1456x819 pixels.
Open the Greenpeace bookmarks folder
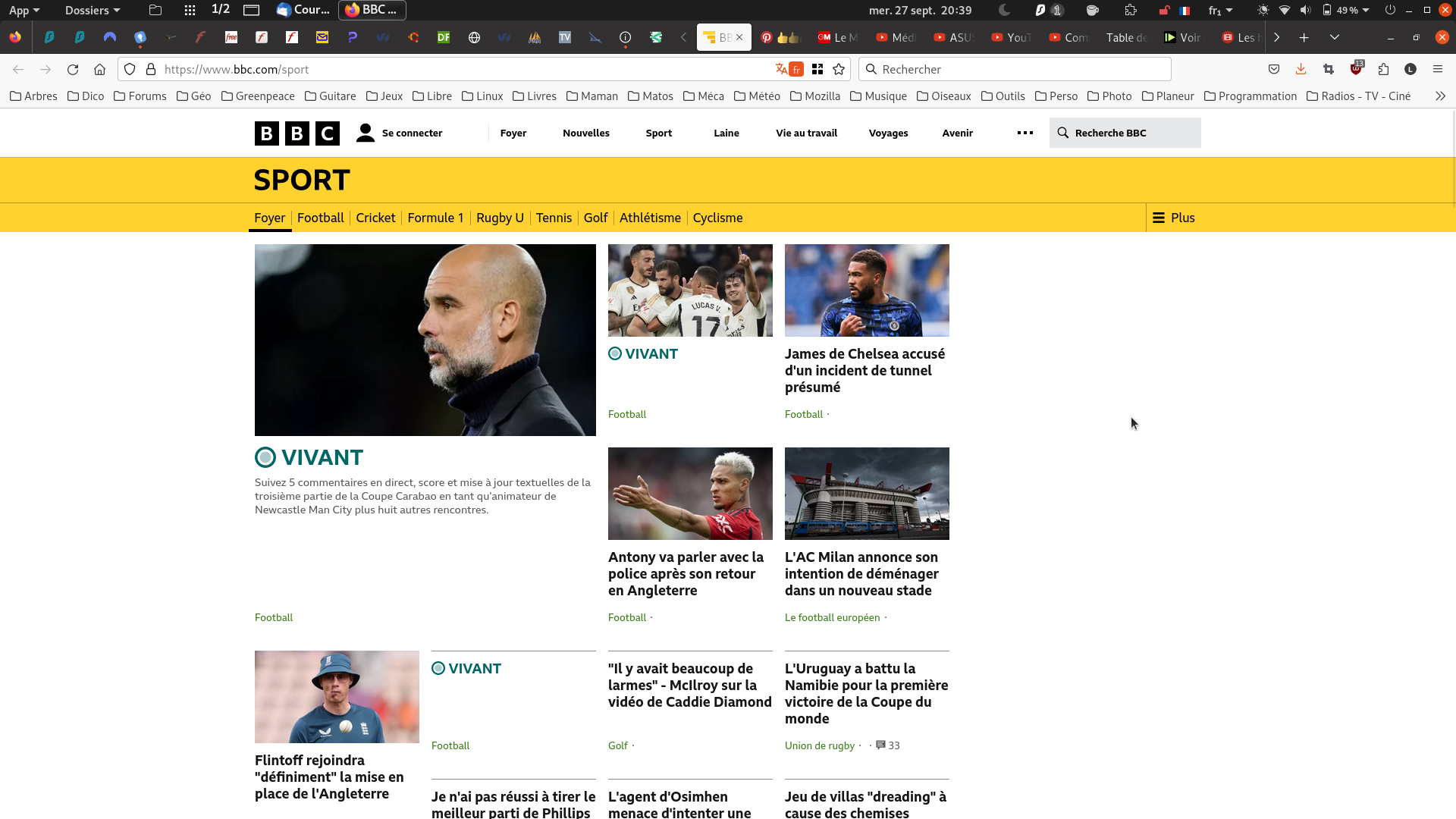click(x=258, y=96)
